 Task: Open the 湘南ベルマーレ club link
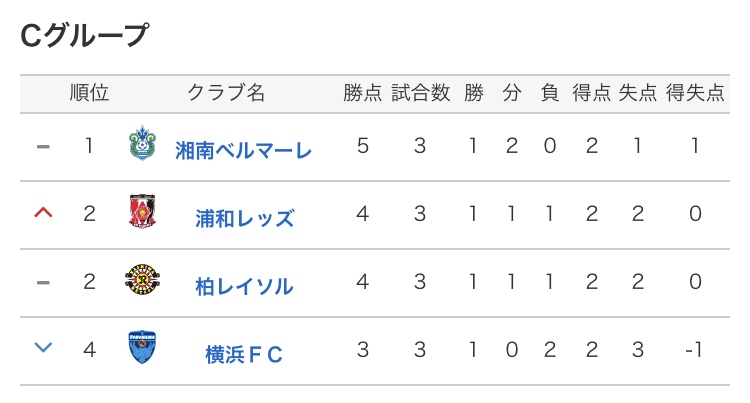[x=243, y=151]
